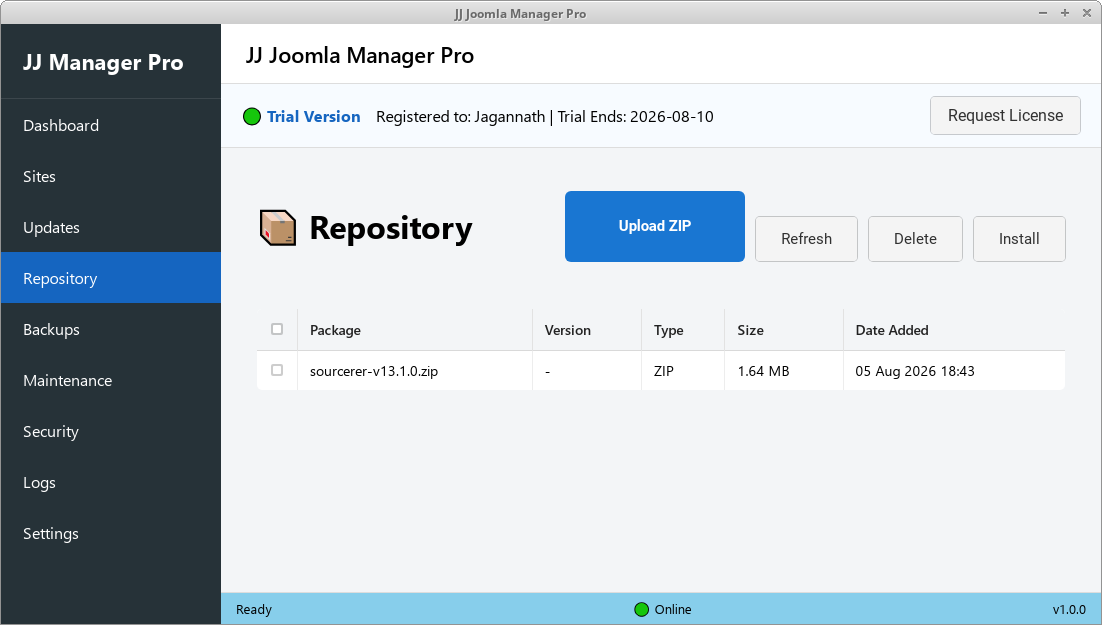Check the sourcerer-v13.1.0.zip row checkbox
The height and width of the screenshot is (625, 1102).
tap(277, 370)
